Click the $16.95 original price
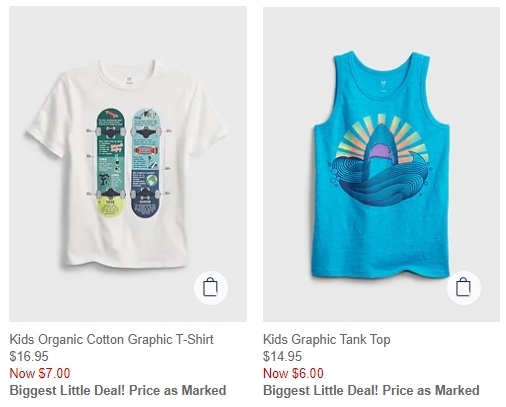 (29, 356)
